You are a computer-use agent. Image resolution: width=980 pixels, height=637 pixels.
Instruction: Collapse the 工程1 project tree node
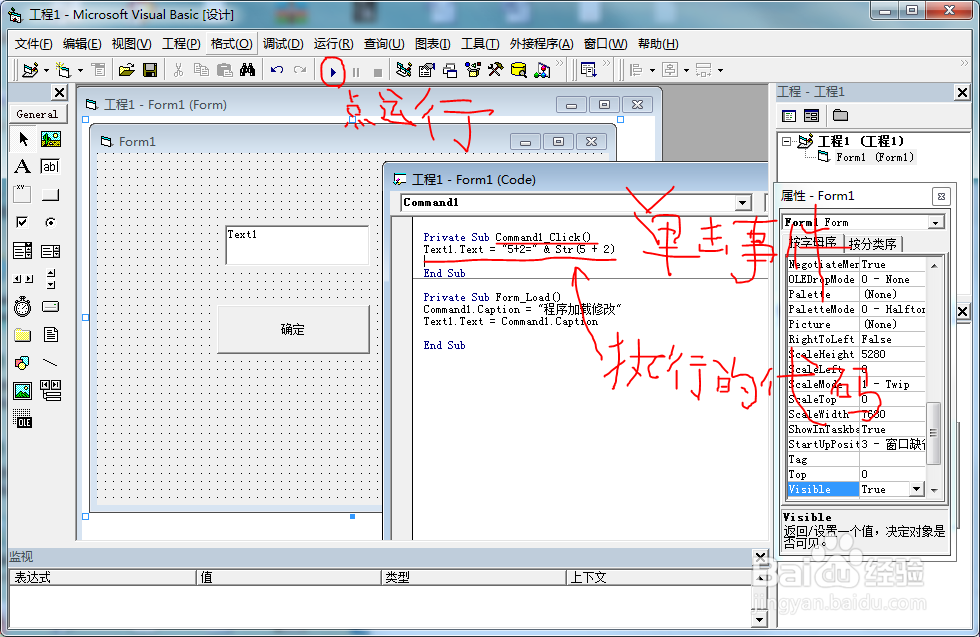[787, 141]
